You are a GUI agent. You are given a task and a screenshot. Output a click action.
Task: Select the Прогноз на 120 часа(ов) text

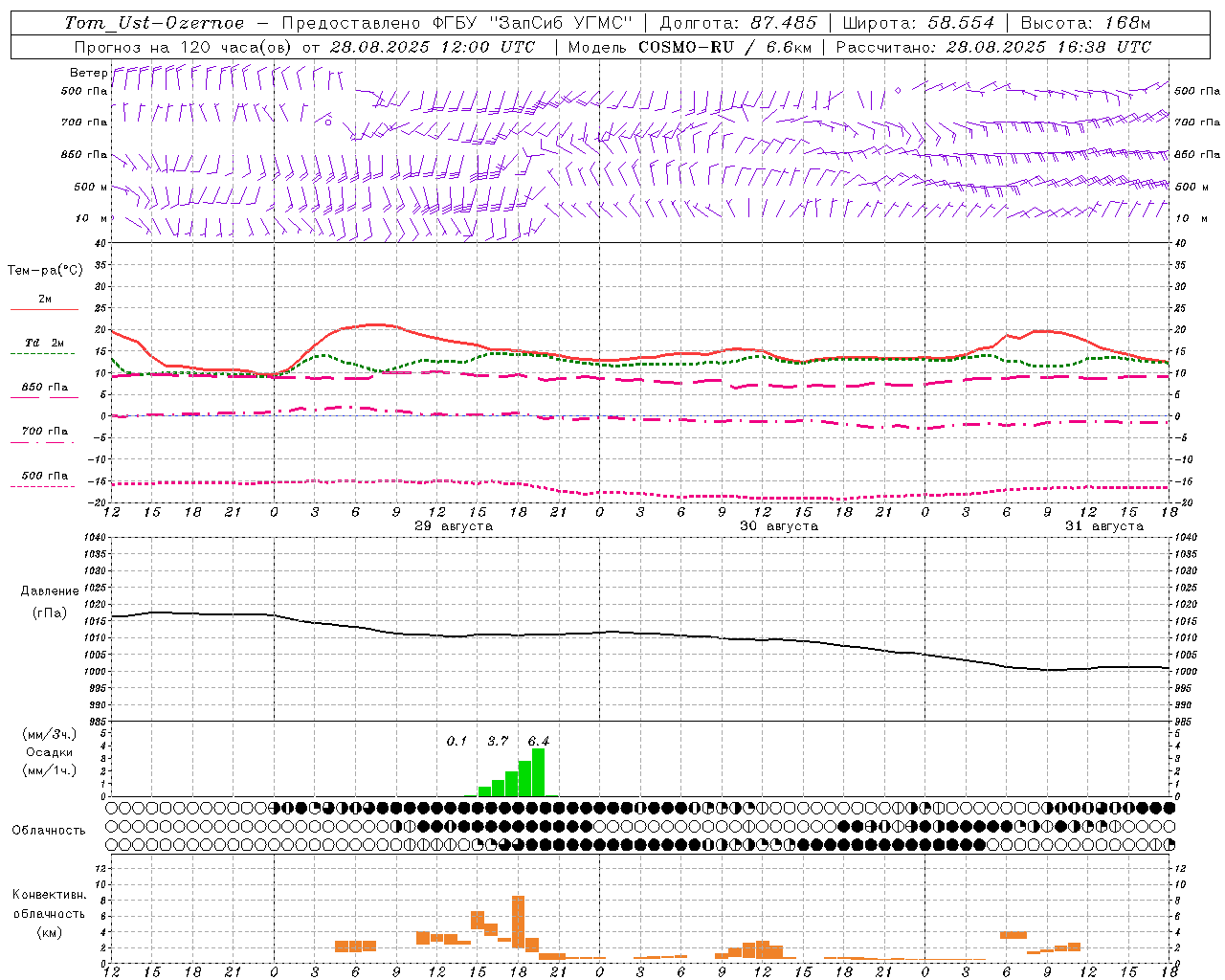tap(184, 47)
